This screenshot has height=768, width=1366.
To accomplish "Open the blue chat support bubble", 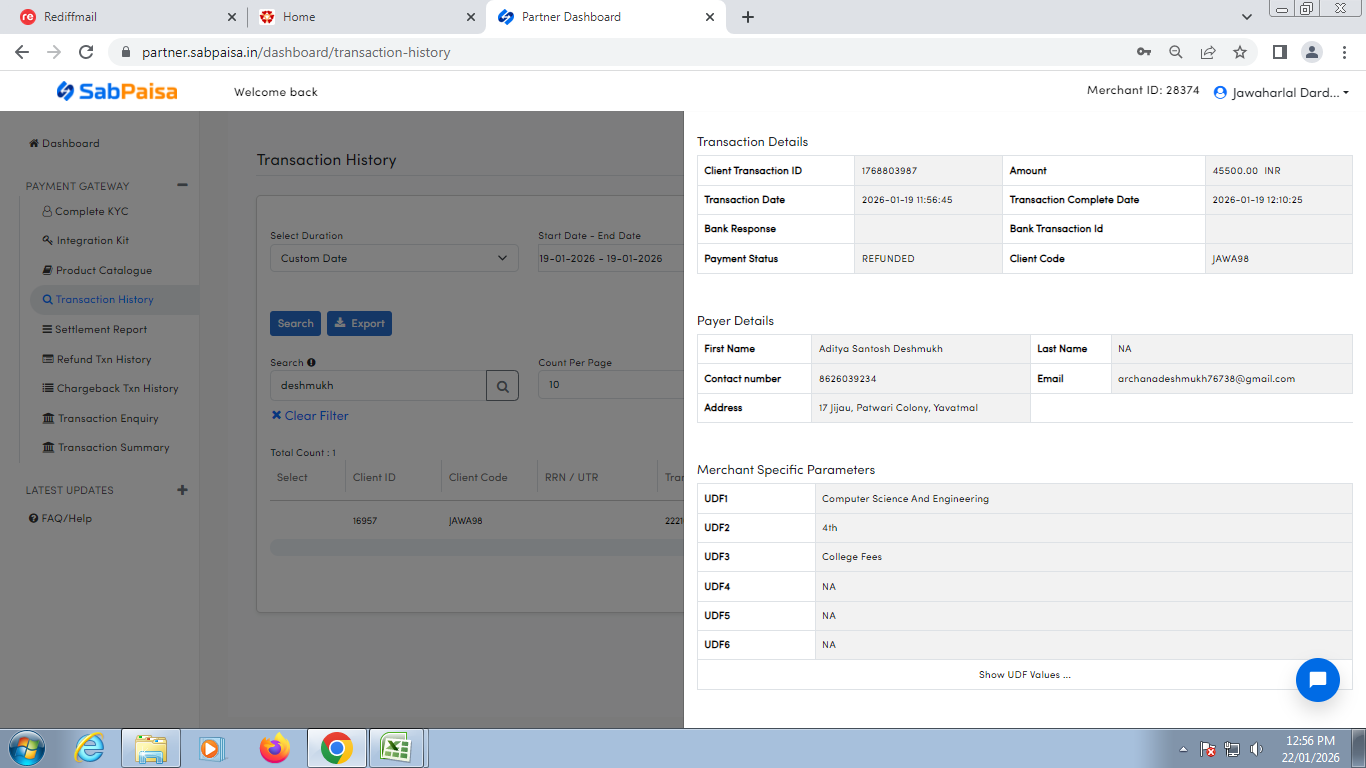I will [1317, 680].
